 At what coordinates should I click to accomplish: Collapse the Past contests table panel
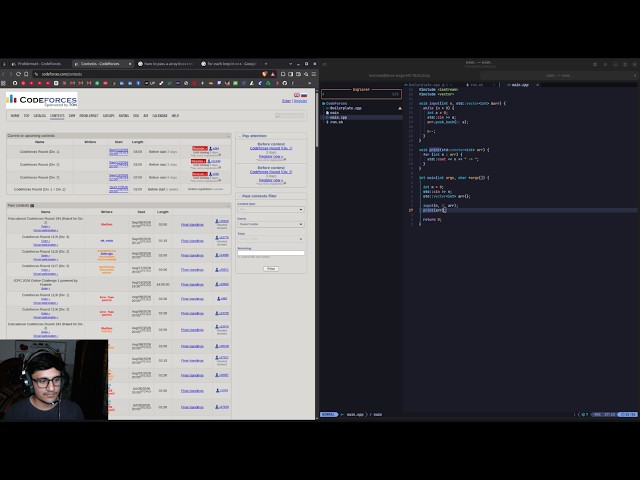(229, 205)
